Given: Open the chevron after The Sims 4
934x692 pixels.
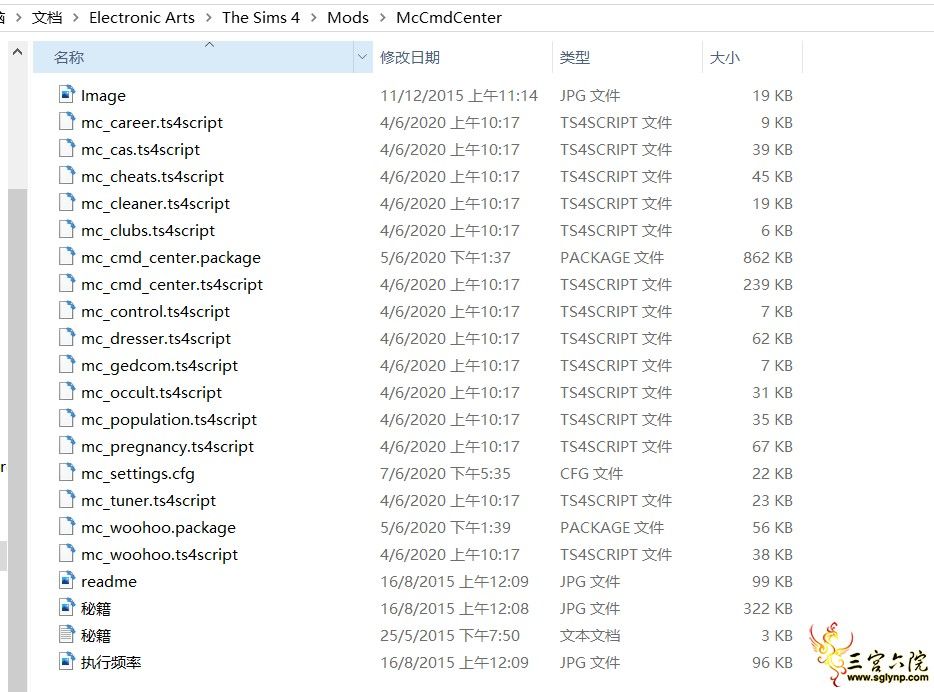Looking at the screenshot, I should pyautogui.click(x=313, y=18).
